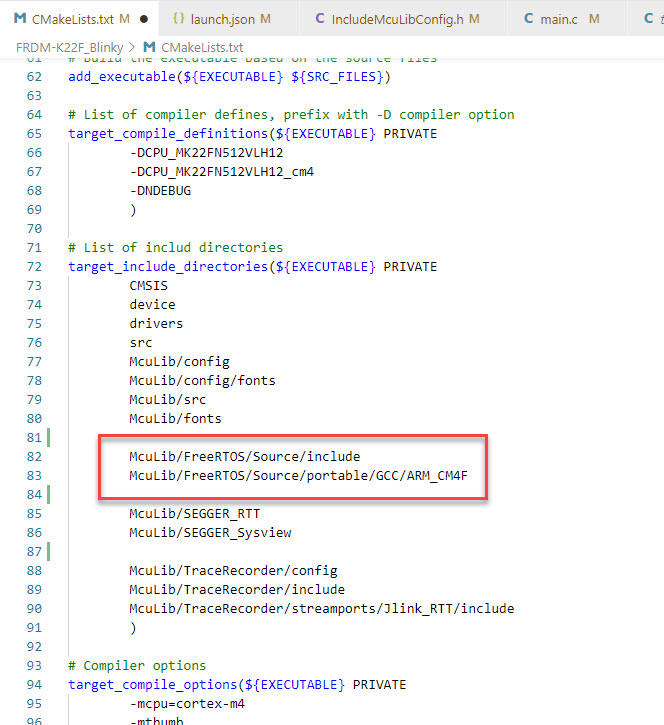
Task: Click line number 94 in the gutter
Action: (35, 684)
